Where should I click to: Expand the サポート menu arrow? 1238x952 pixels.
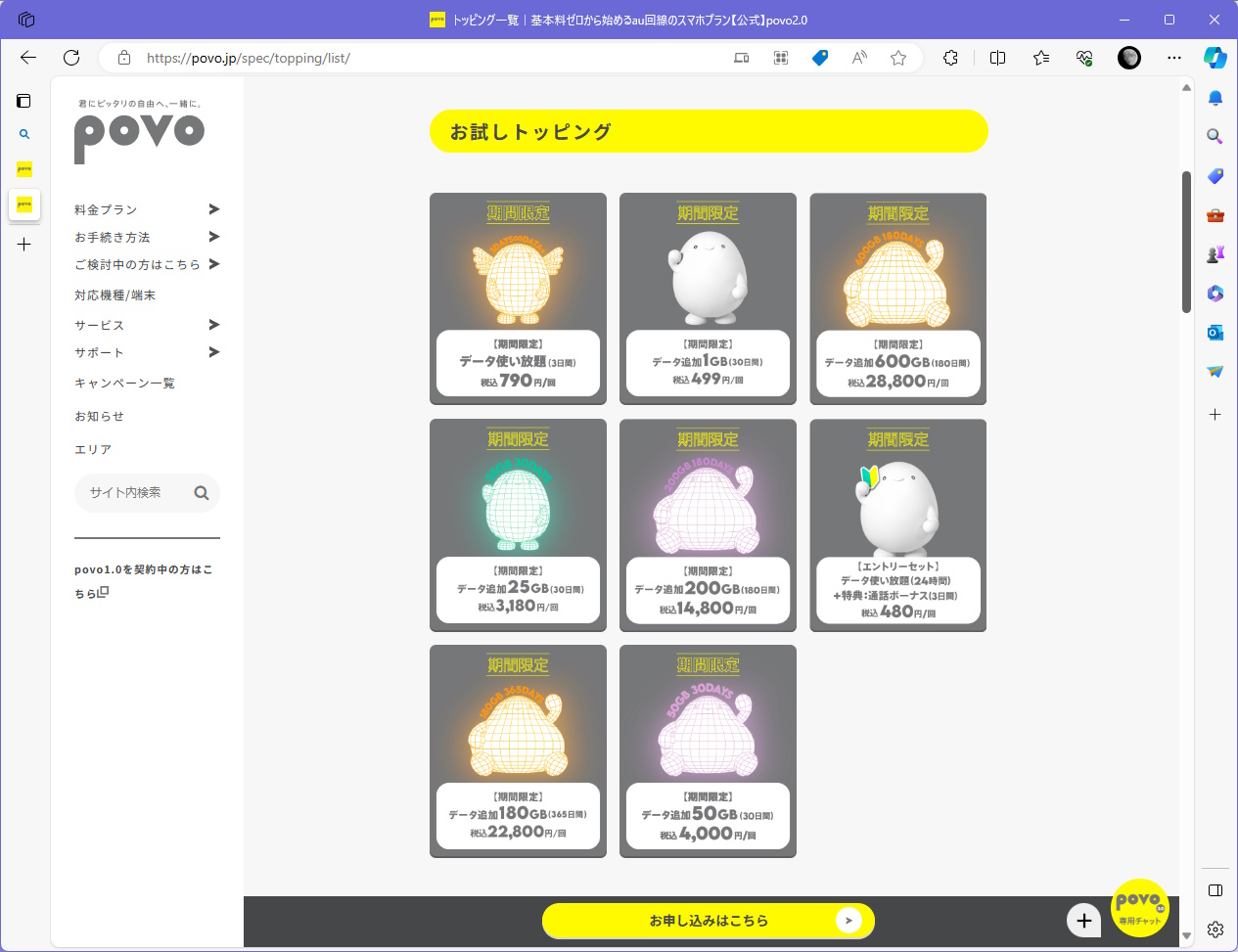[214, 352]
